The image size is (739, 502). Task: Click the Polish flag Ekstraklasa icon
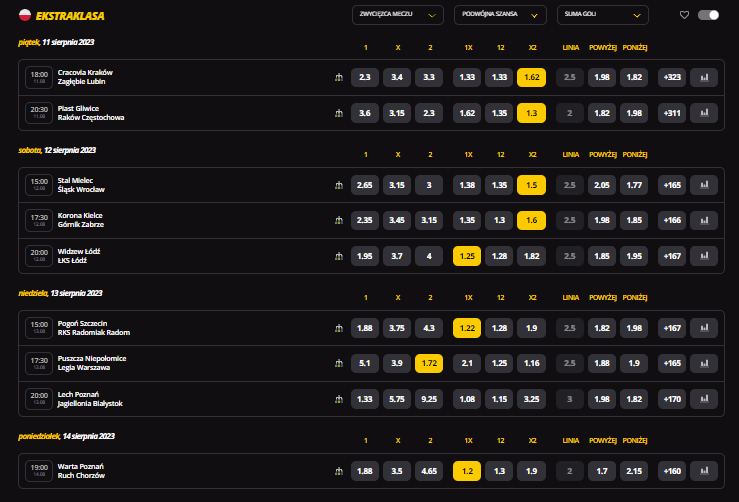click(x=25, y=15)
